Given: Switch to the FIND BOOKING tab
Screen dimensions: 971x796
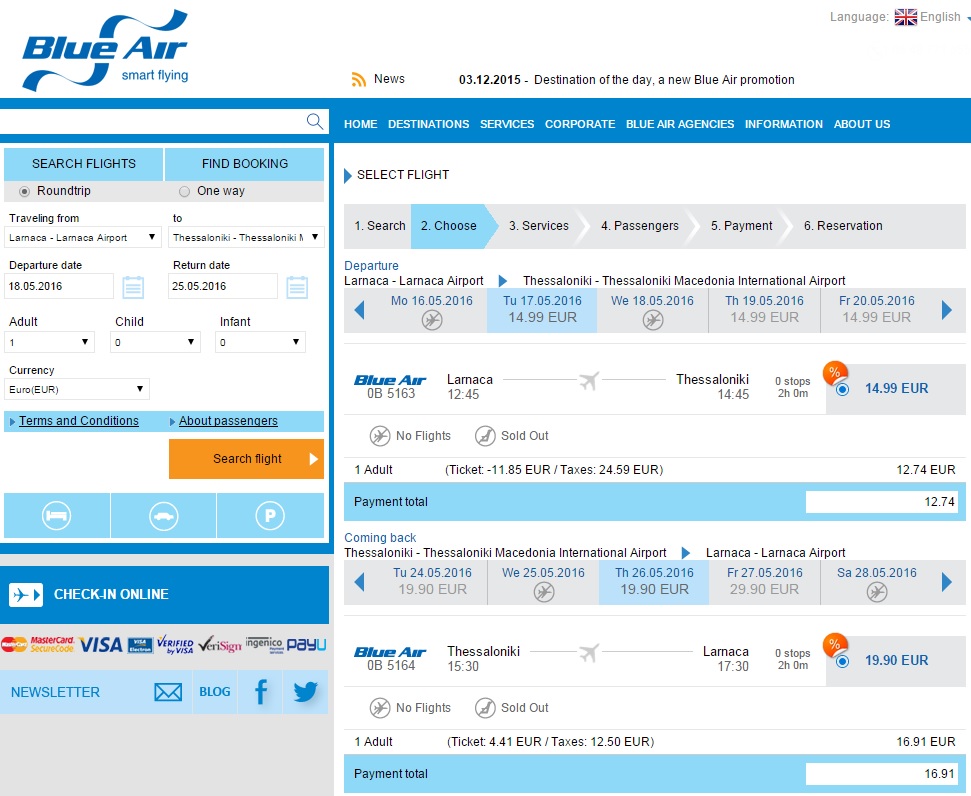Looking at the screenshot, I should (245, 164).
